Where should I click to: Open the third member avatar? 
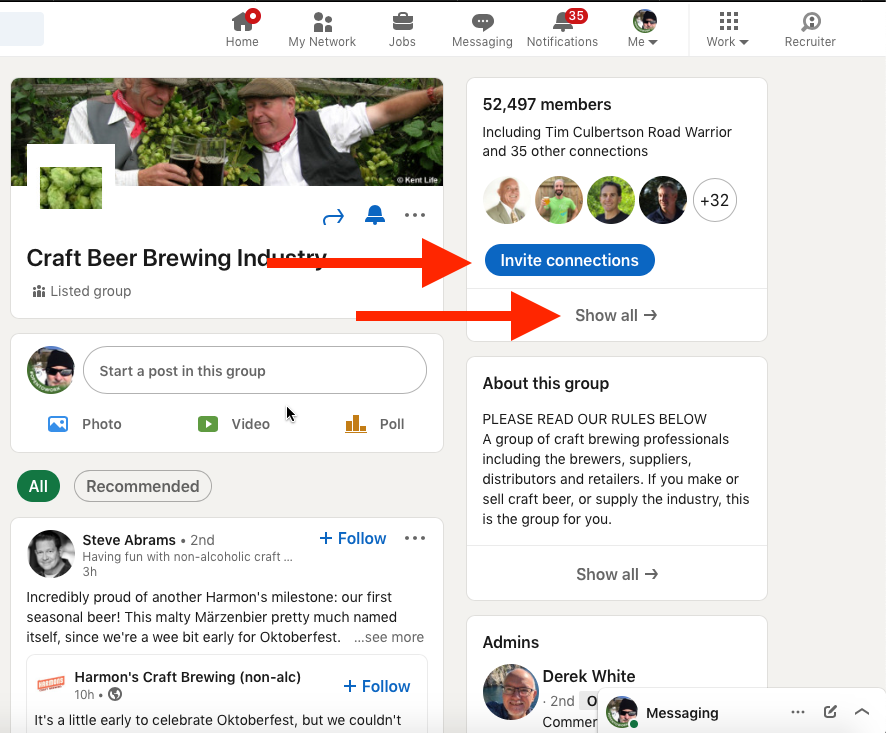[x=611, y=200]
